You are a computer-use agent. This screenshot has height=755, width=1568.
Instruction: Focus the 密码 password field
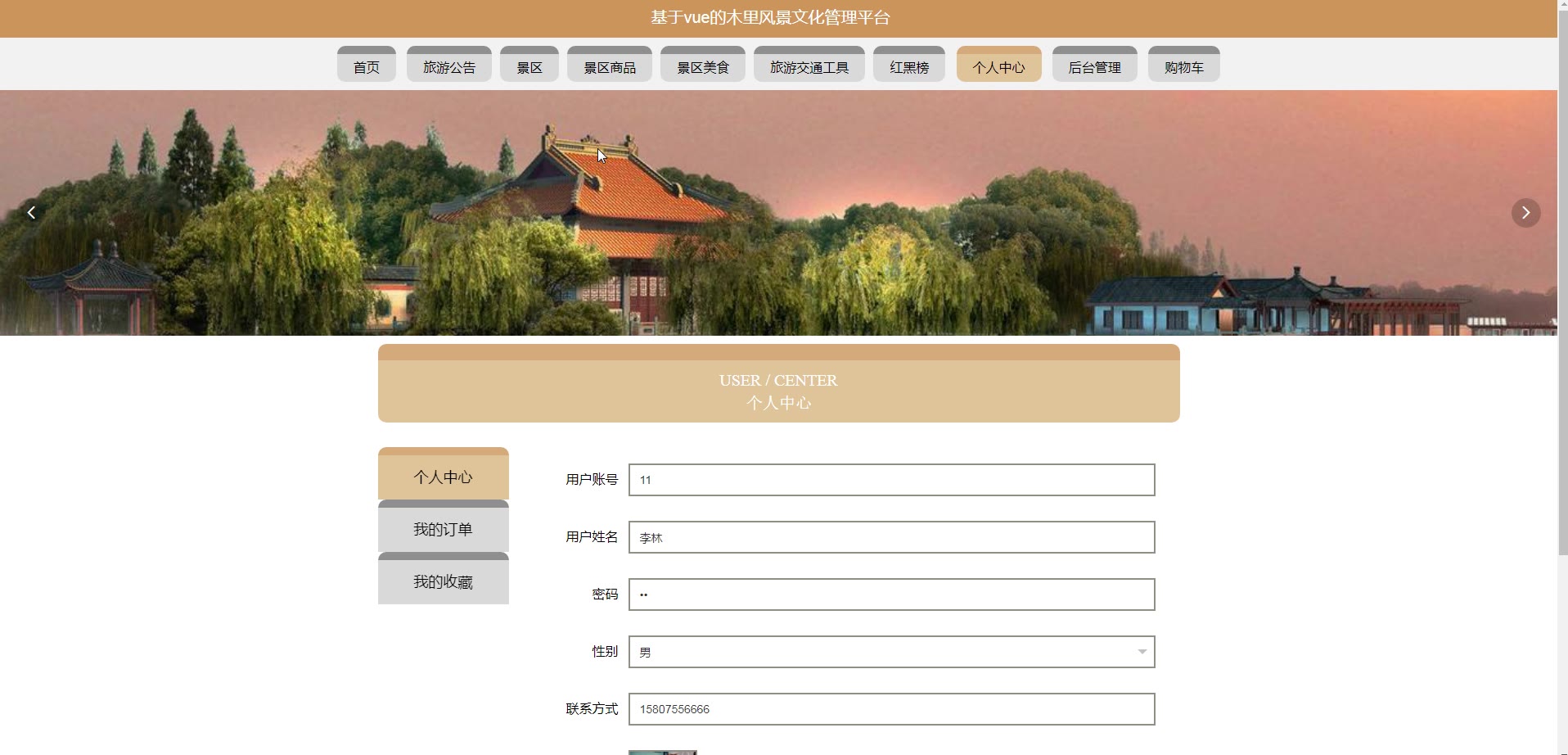point(892,595)
